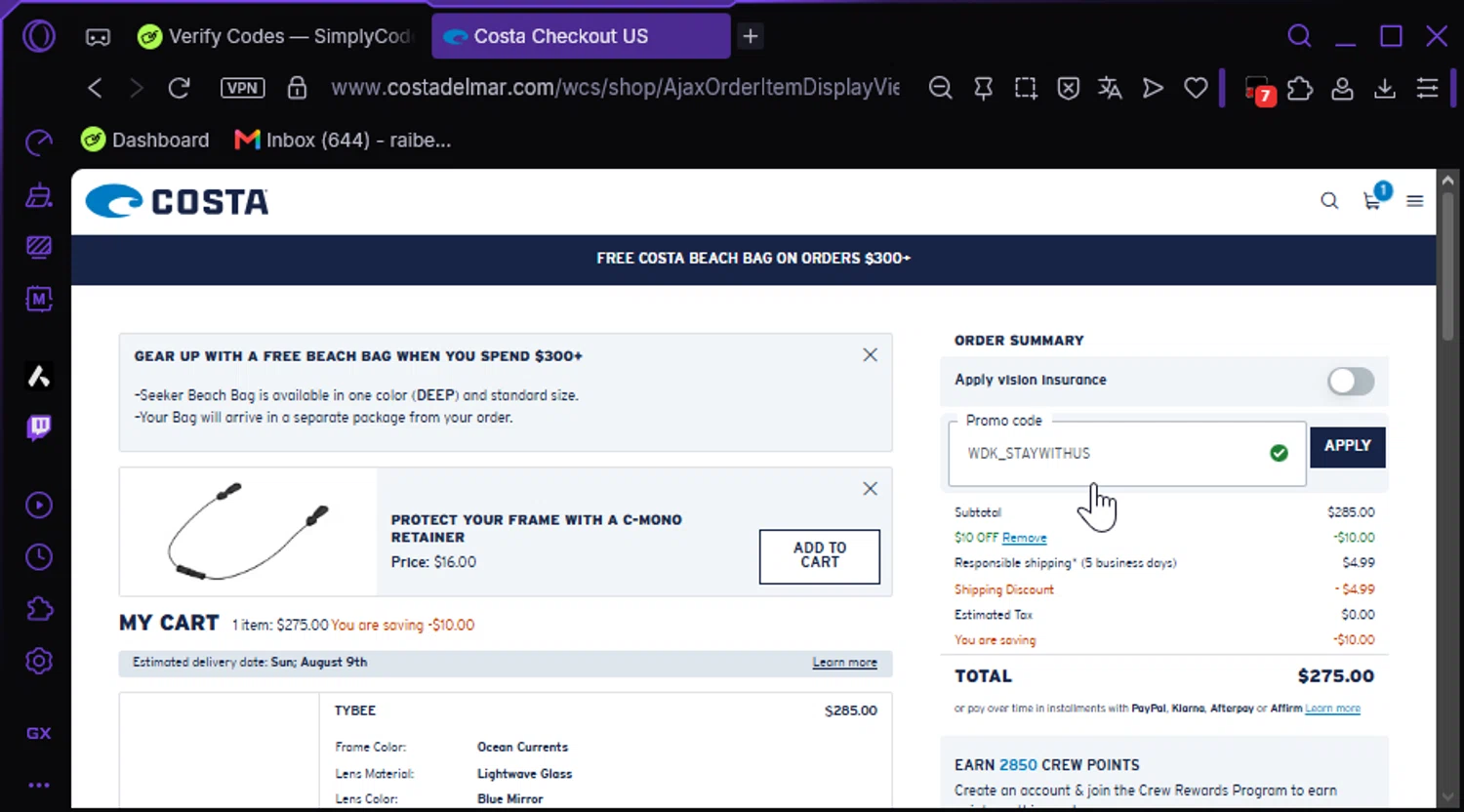
Task: Open the Dashboard bookmark
Action: click(x=144, y=141)
